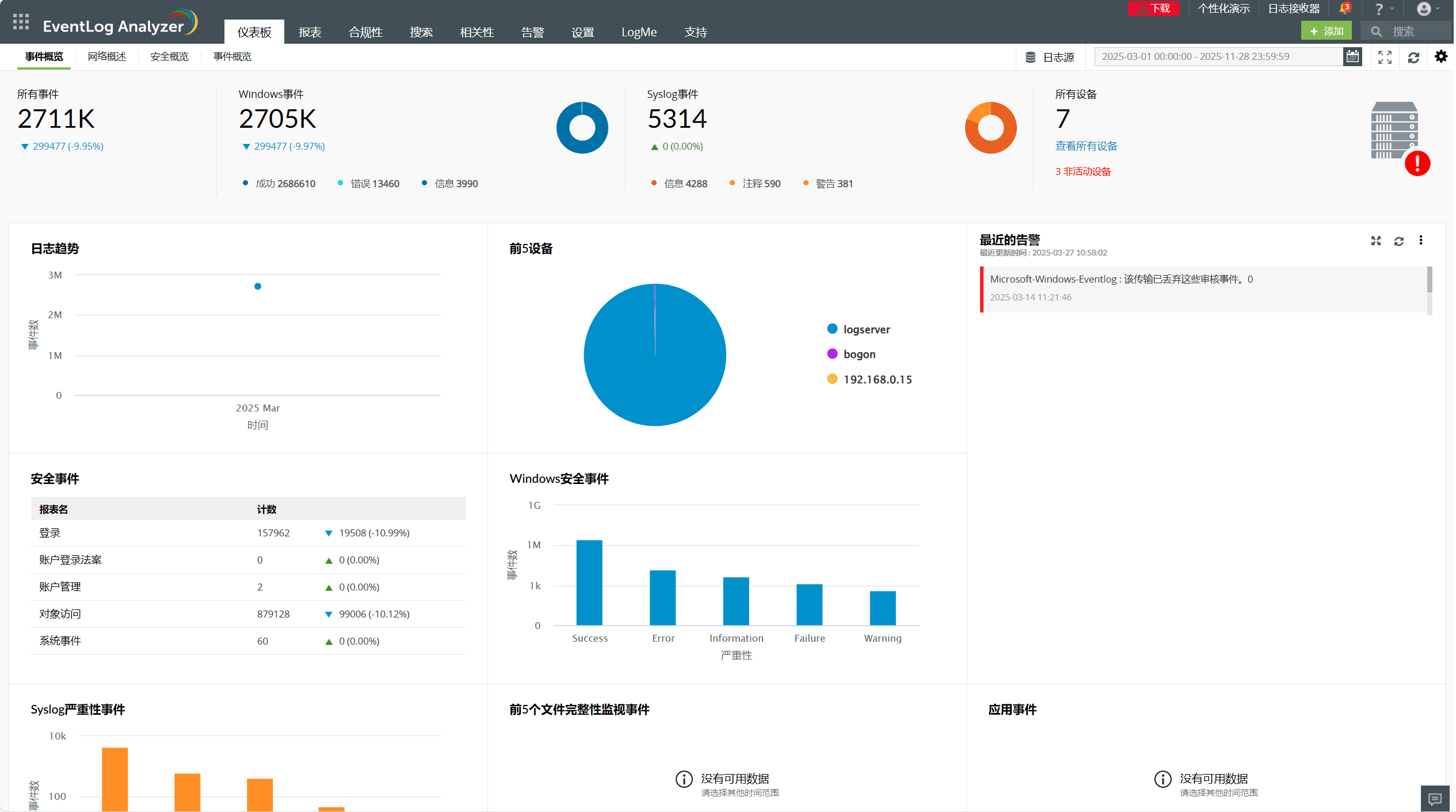Open the 网络概述 sub-tab
This screenshot has height=812, width=1456.
pyautogui.click(x=107, y=56)
